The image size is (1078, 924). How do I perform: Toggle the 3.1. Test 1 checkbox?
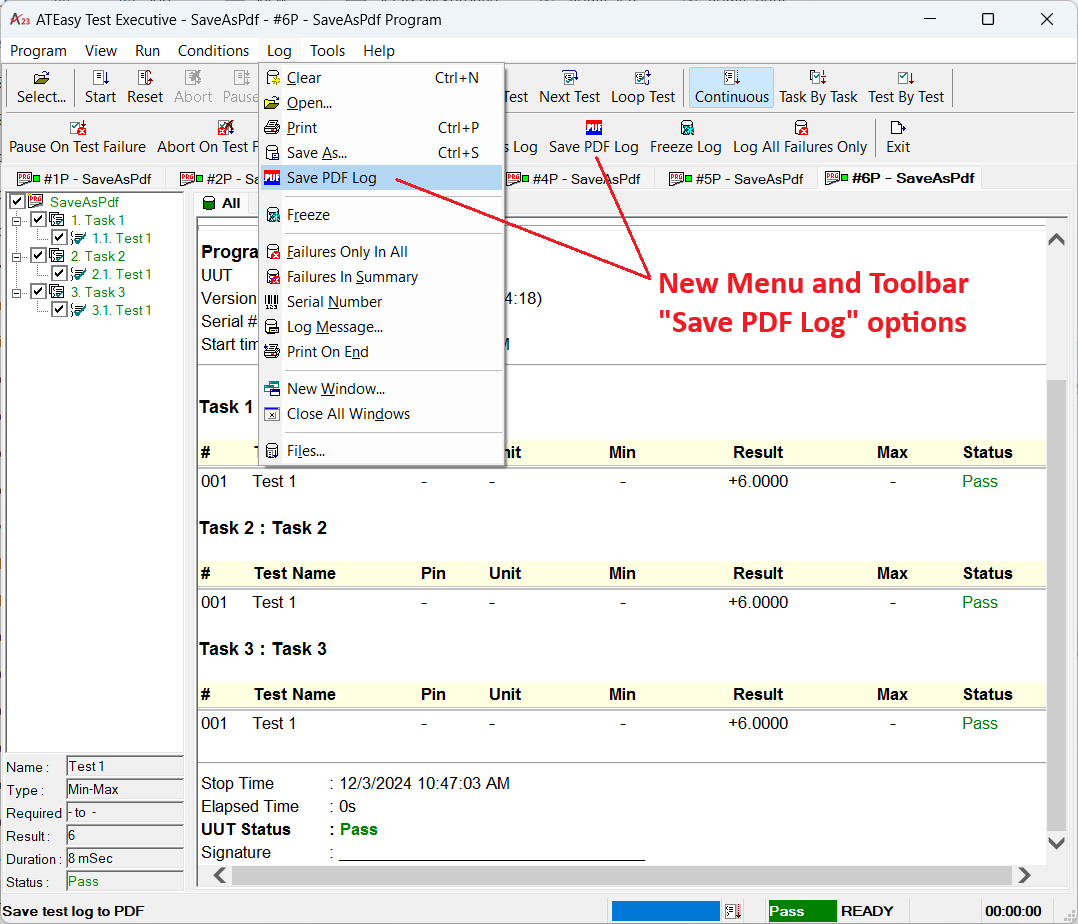pyautogui.click(x=60, y=309)
